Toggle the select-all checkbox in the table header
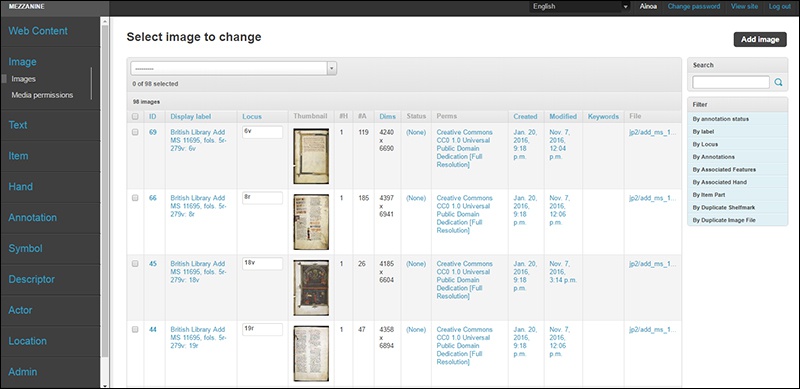The height and width of the screenshot is (389, 800). (x=135, y=116)
